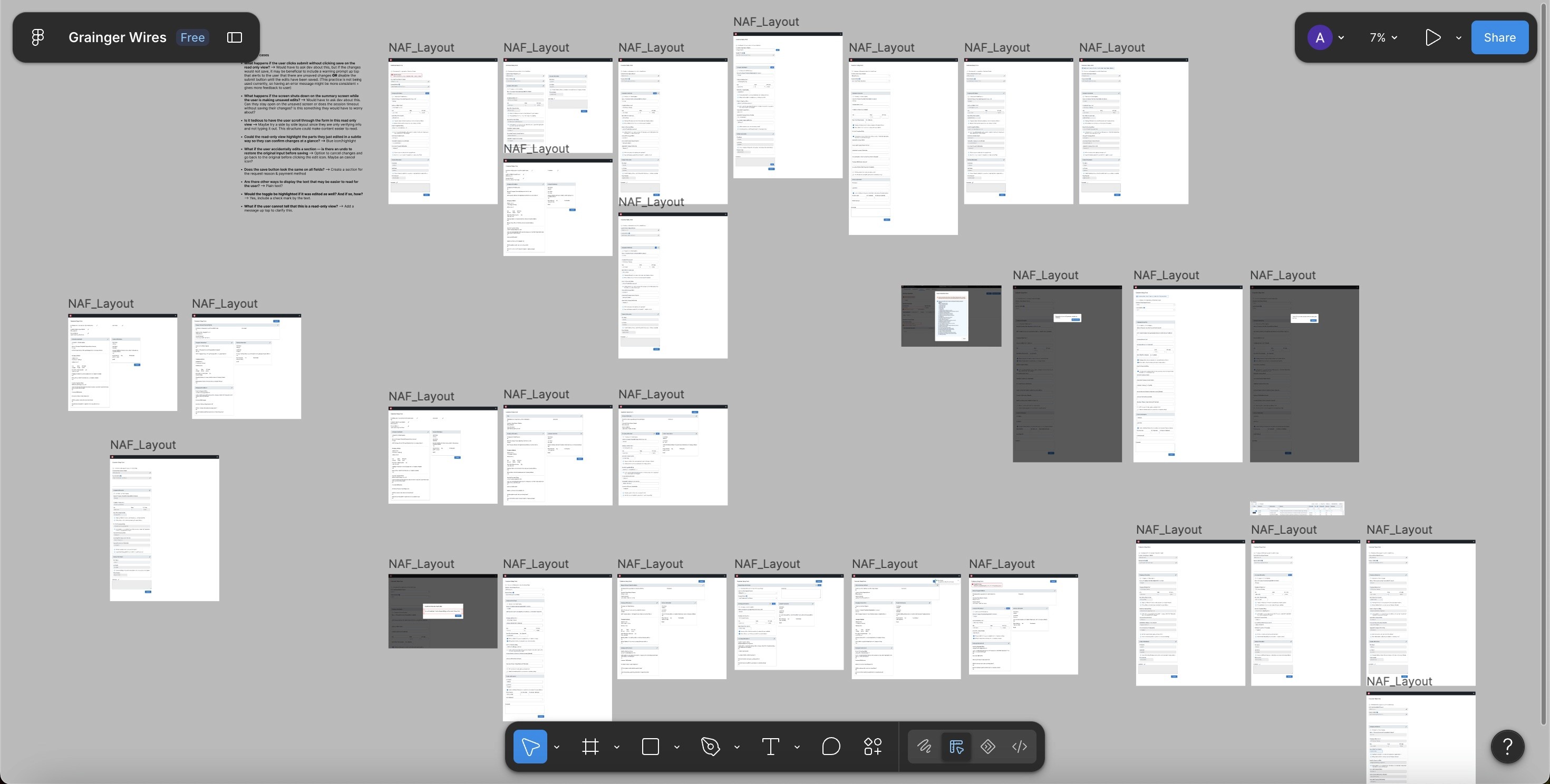Click the Free plan badge
This screenshot has height=784, width=1550.
[x=192, y=37]
